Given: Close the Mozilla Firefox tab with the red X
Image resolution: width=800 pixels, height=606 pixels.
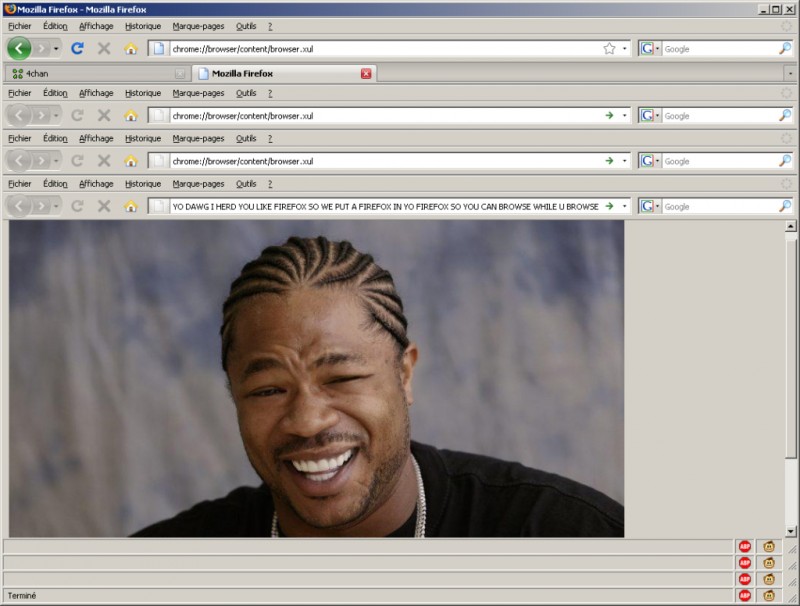Looking at the screenshot, I should click(366, 74).
